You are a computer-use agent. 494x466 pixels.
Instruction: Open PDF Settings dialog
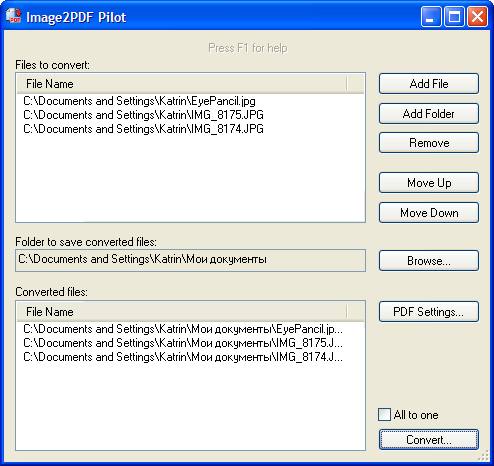(x=429, y=312)
